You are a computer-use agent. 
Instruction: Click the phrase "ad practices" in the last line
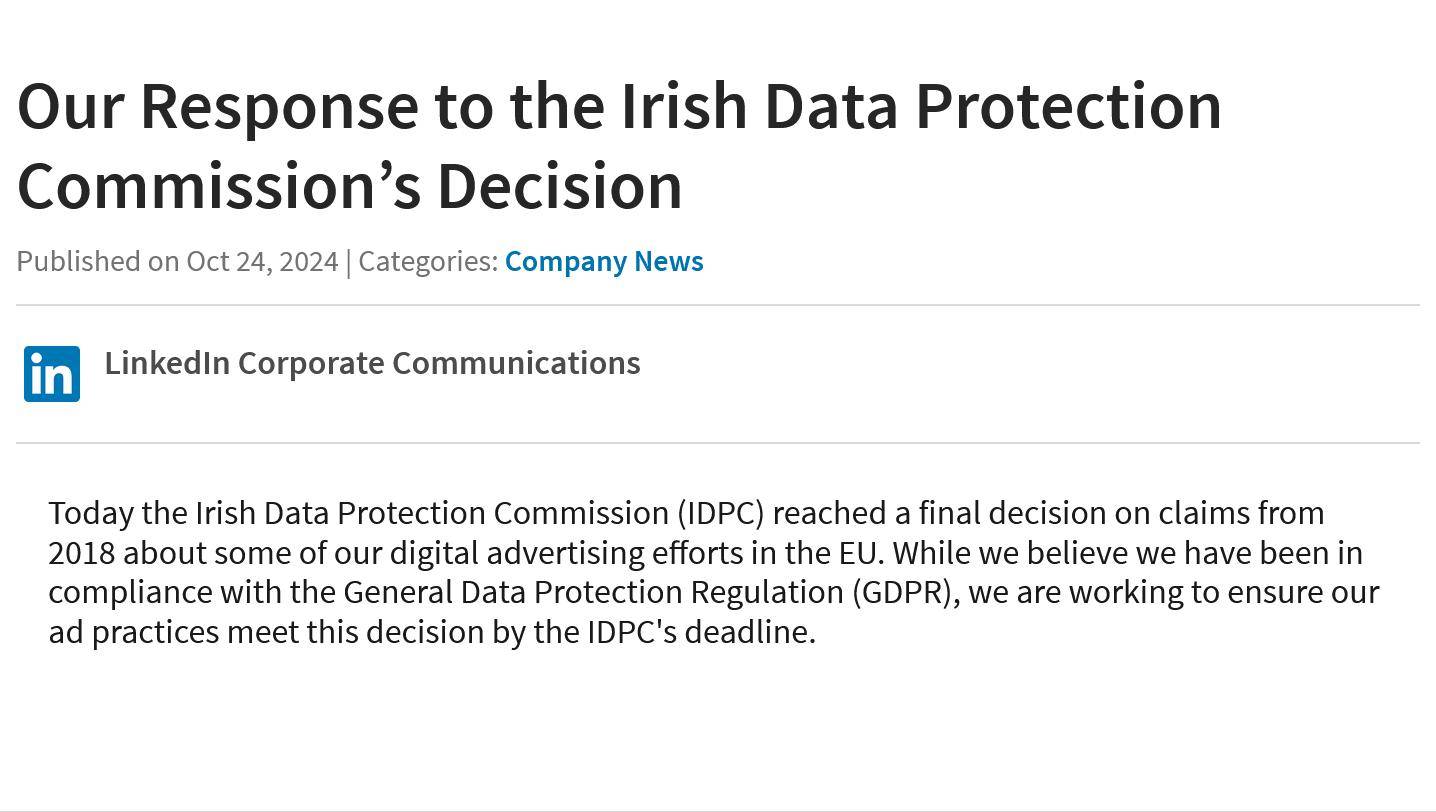133,632
